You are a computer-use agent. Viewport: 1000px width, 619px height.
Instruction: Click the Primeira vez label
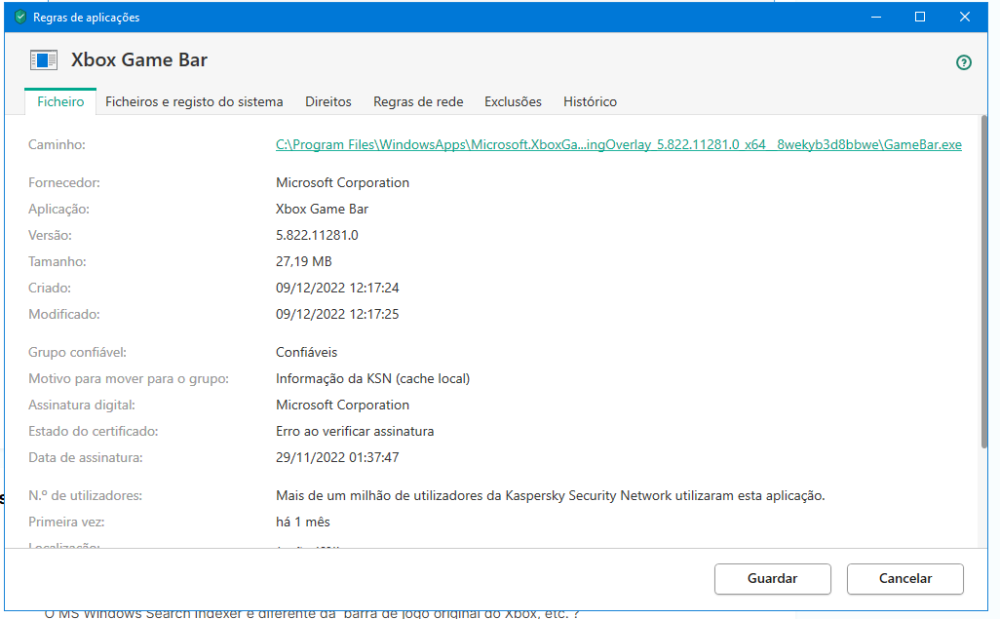[x=66, y=521]
